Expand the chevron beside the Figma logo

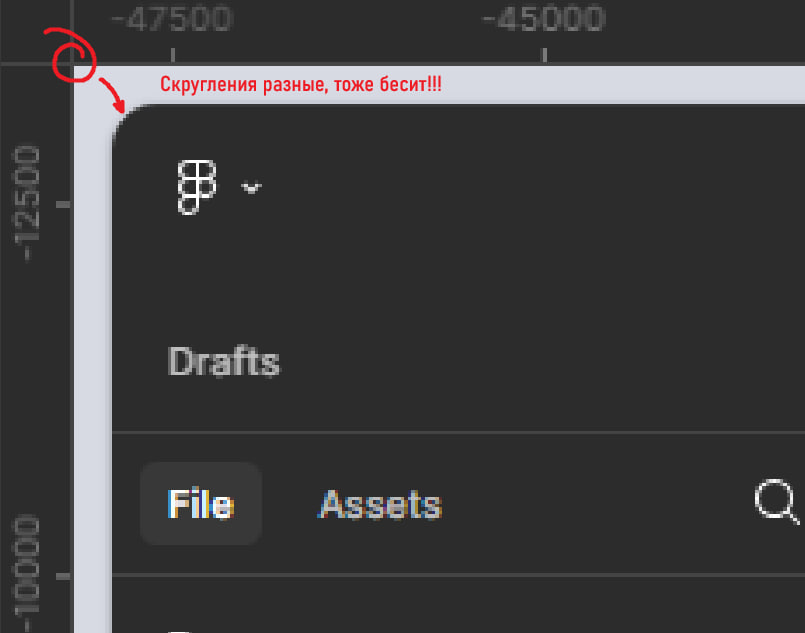251,187
